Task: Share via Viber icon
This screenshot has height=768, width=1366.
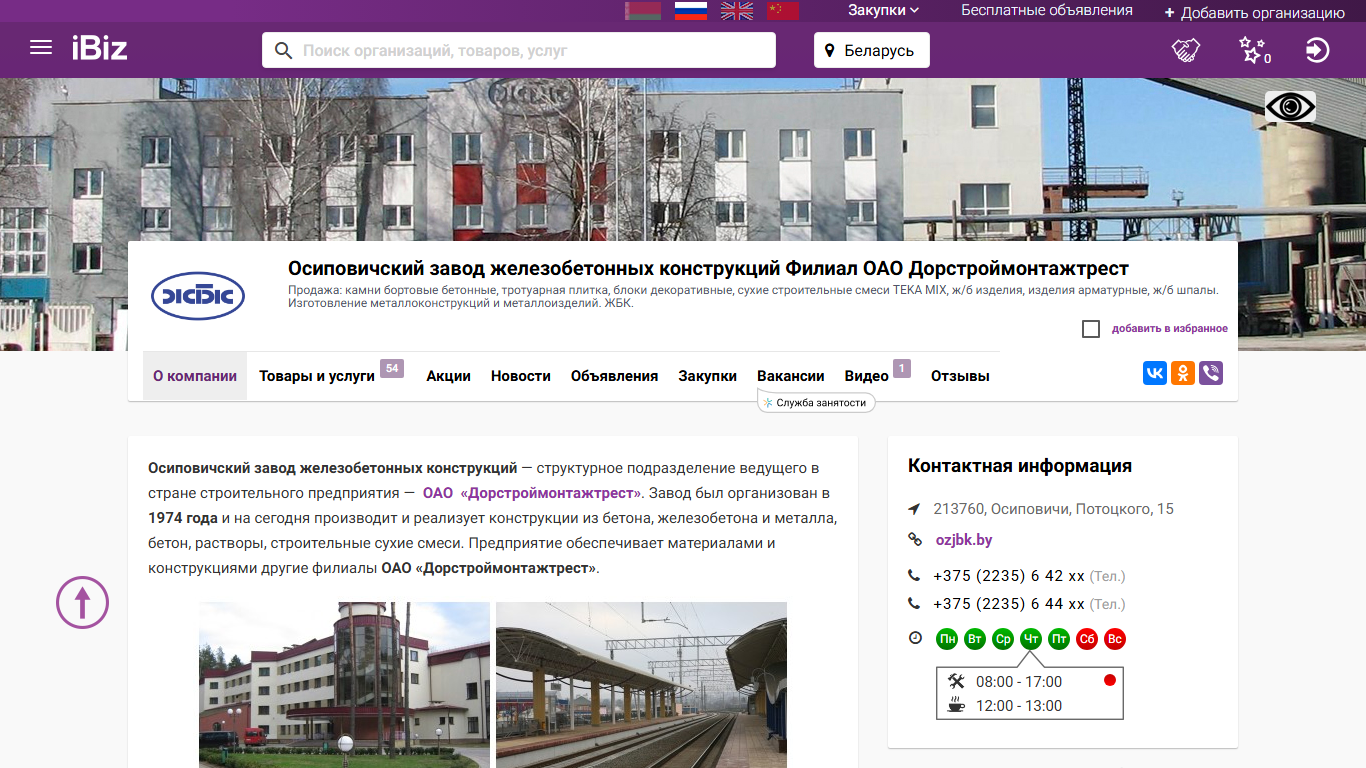Action: point(1211,373)
